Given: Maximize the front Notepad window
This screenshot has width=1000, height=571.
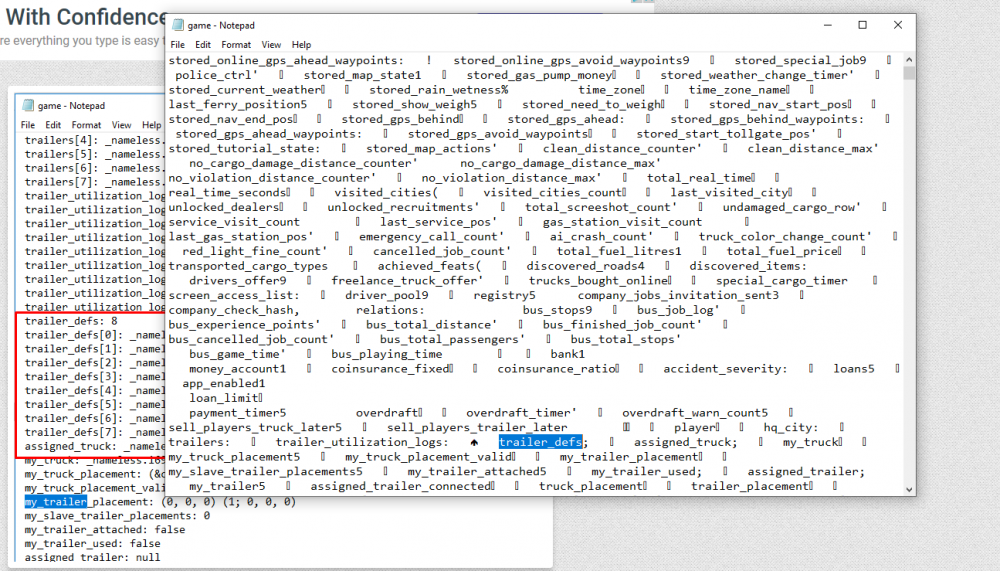Looking at the screenshot, I should 862,24.
